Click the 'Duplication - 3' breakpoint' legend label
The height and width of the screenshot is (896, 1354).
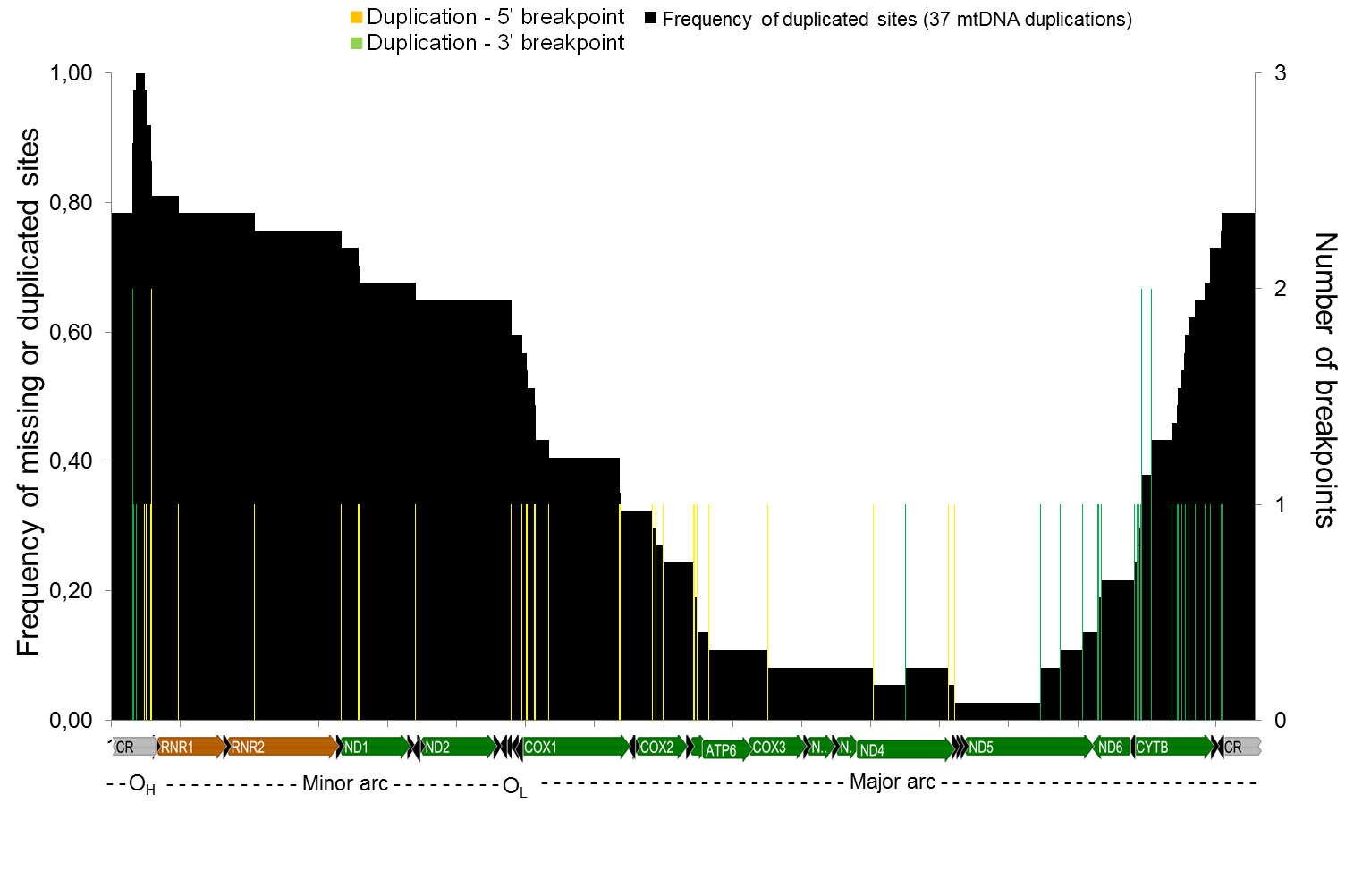click(x=495, y=43)
